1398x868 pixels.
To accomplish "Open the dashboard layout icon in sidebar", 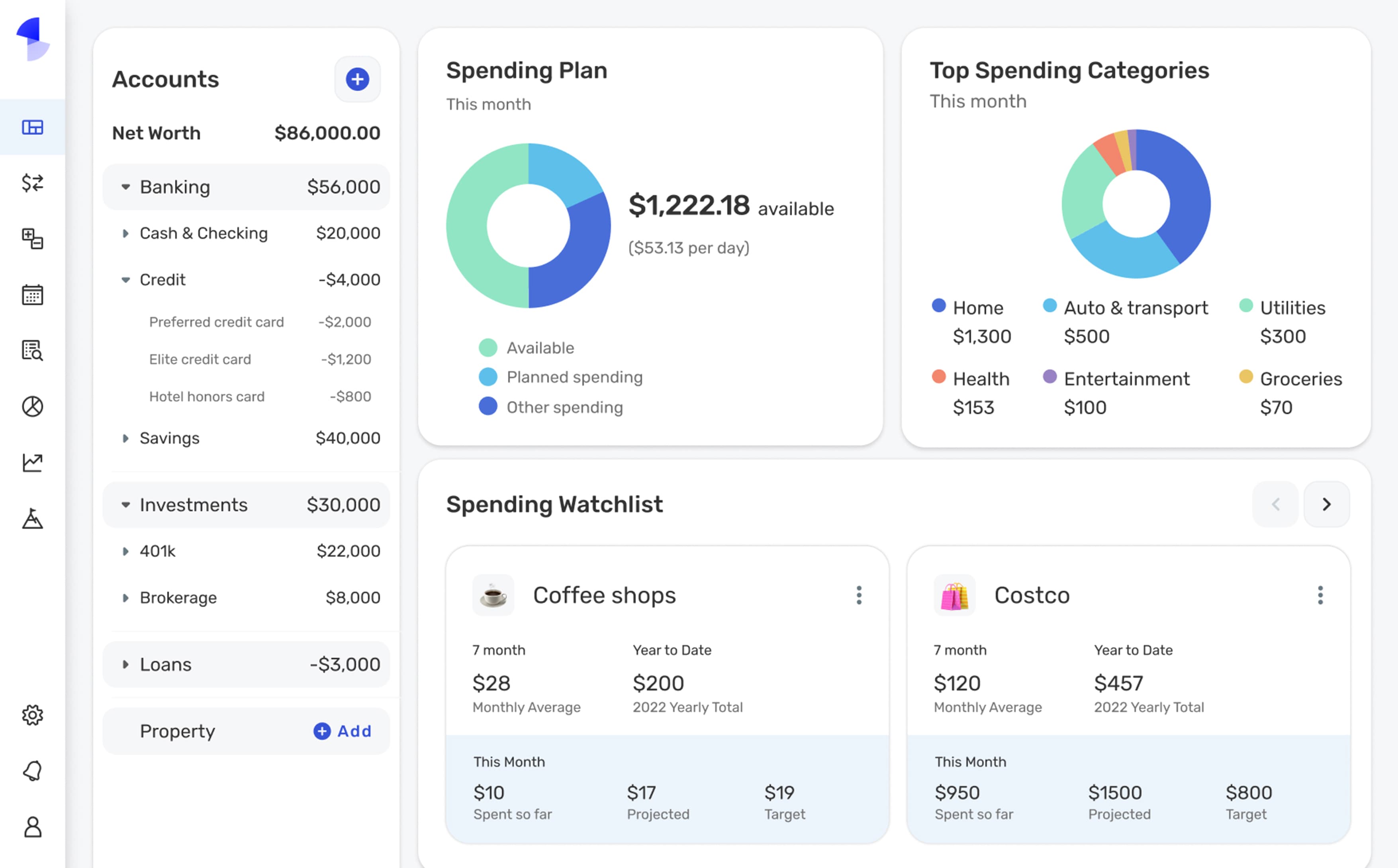I will click(x=33, y=127).
